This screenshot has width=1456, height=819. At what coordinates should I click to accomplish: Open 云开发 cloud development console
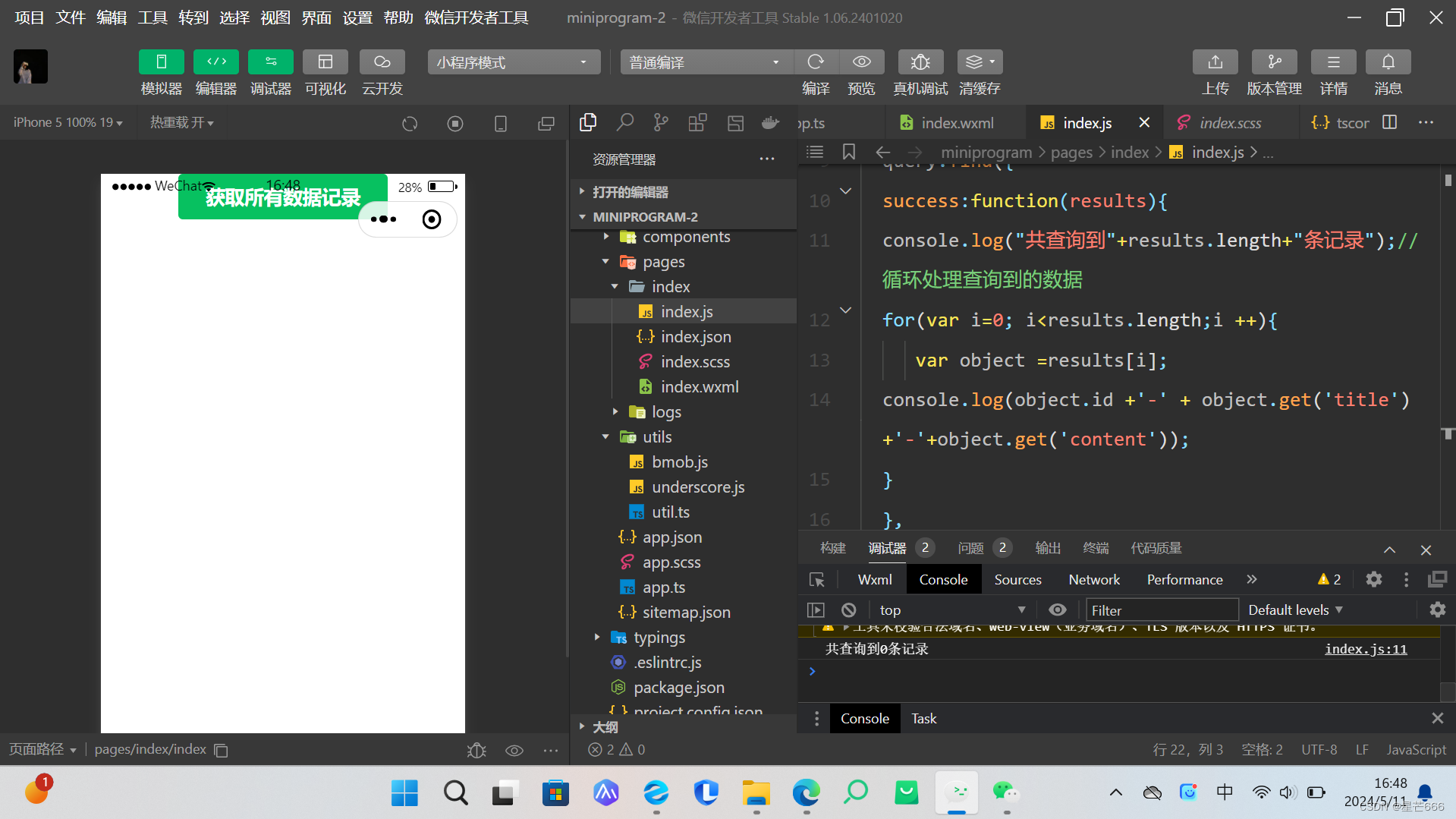point(381,72)
